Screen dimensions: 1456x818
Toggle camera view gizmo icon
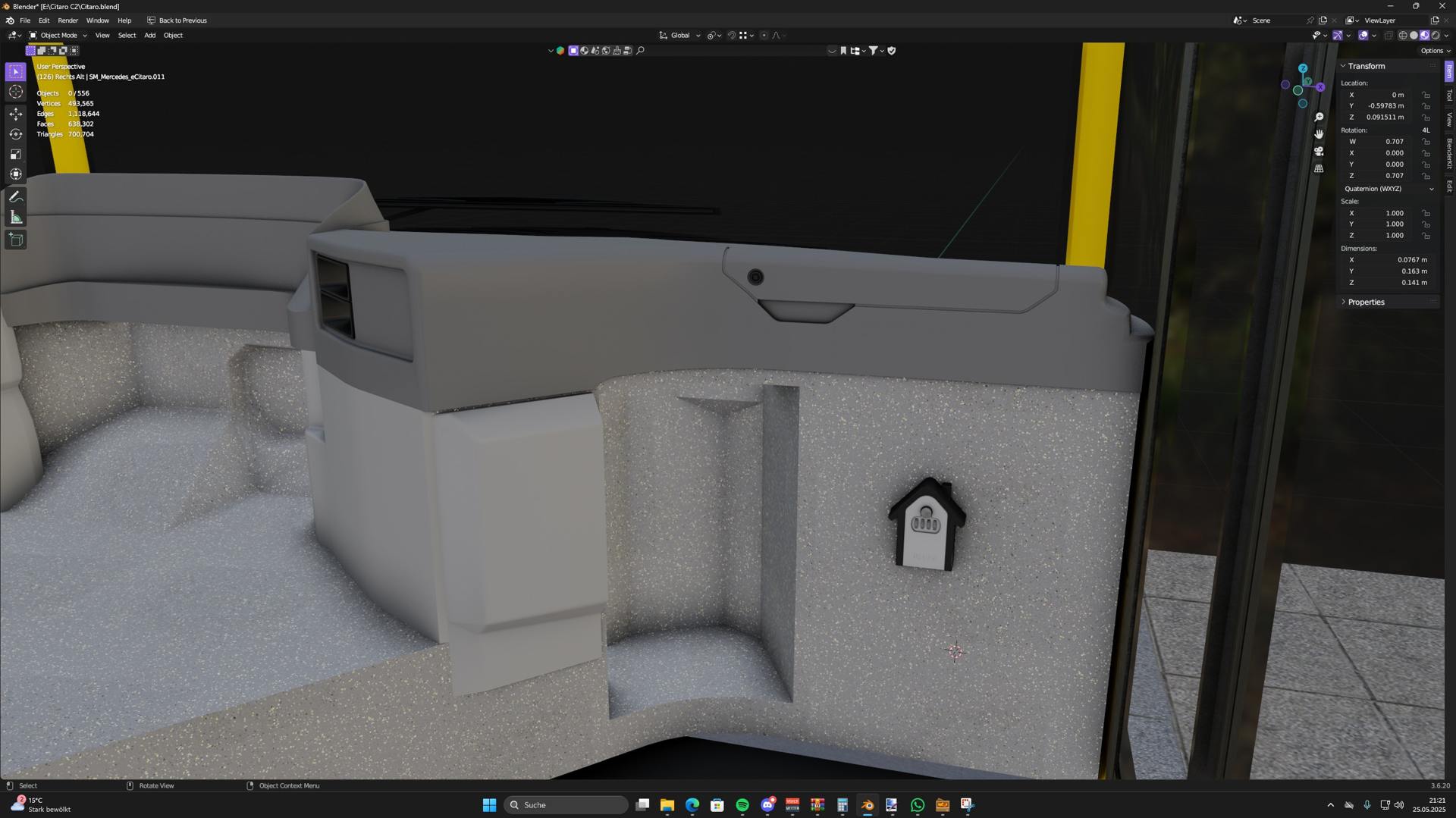pos(1319,151)
